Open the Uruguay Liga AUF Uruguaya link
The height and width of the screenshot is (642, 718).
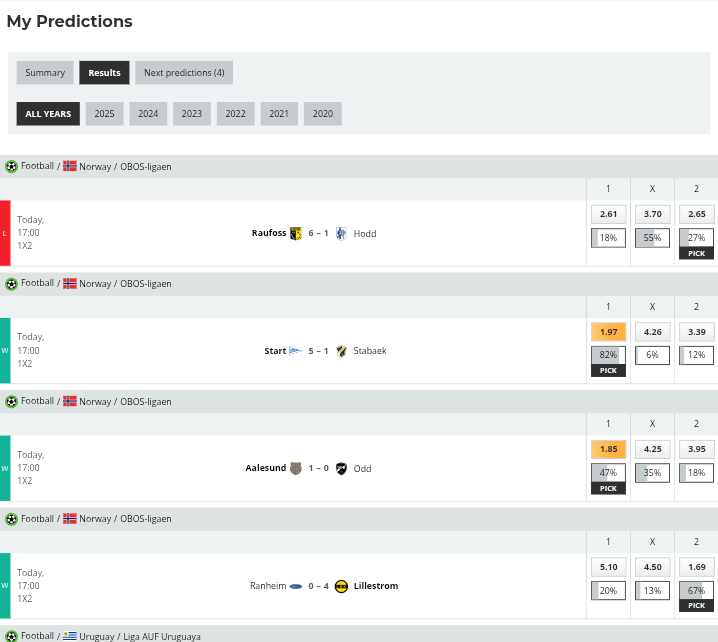point(160,636)
